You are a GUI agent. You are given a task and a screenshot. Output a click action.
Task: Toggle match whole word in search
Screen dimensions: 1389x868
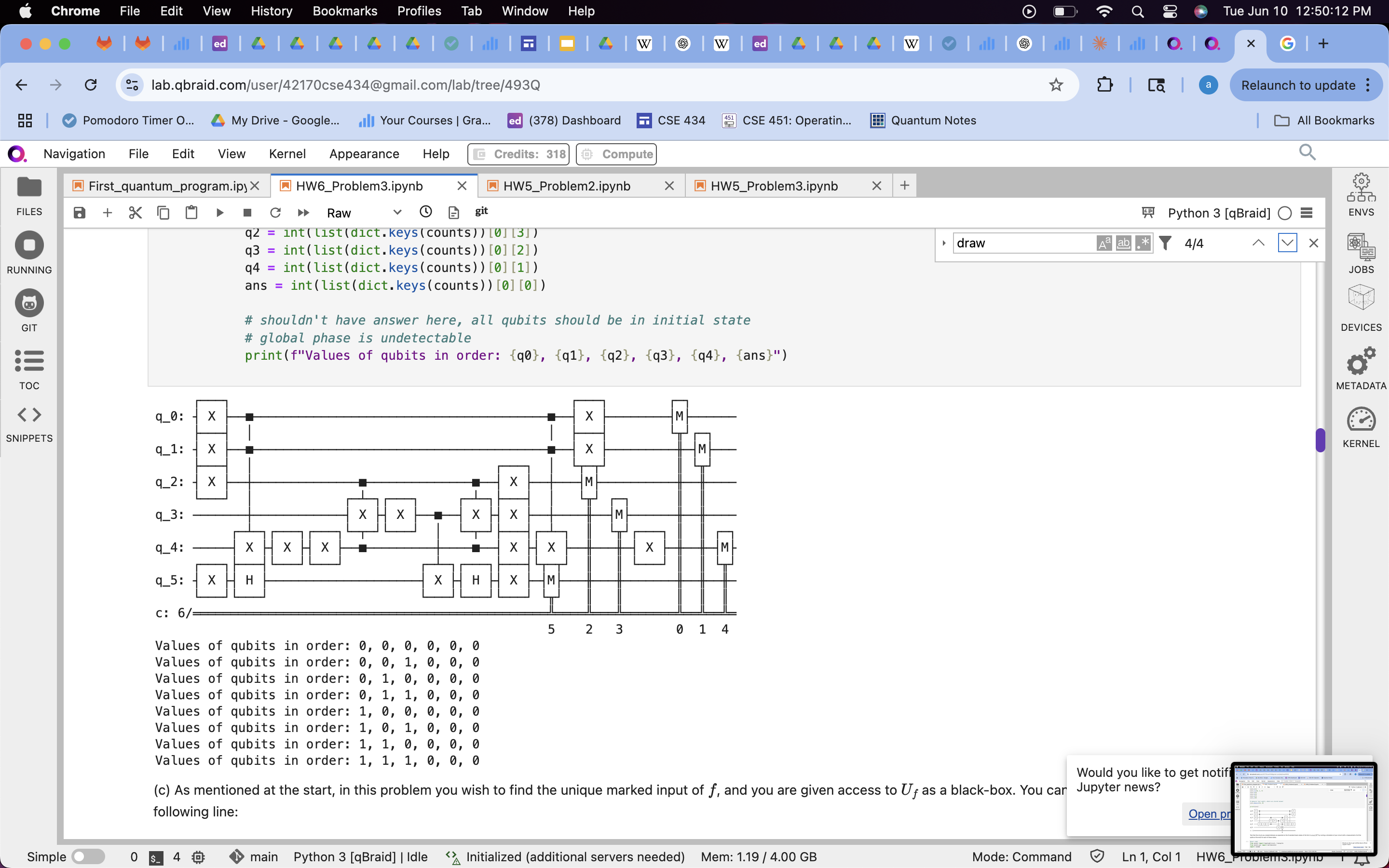[1123, 243]
